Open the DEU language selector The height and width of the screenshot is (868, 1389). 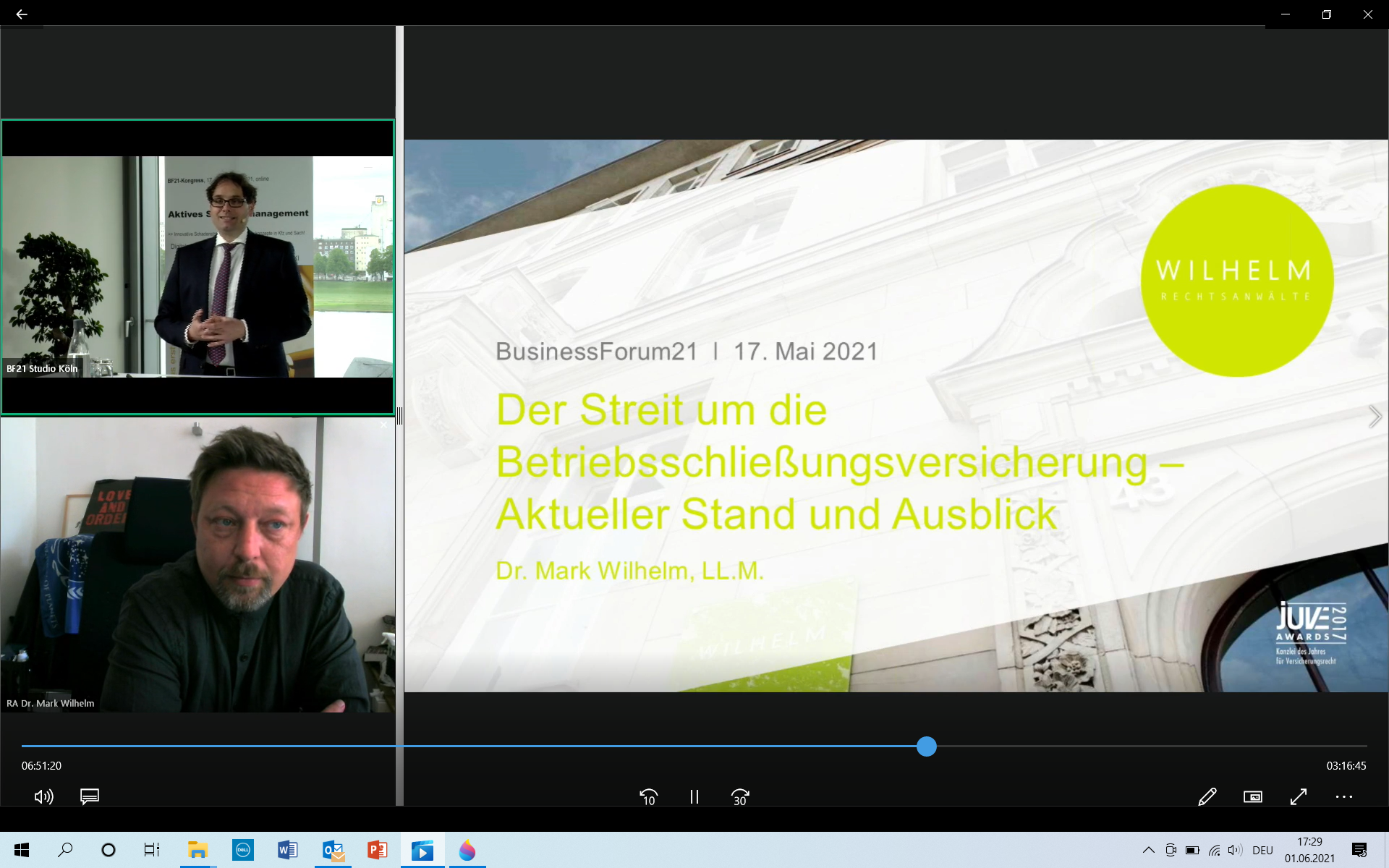(x=1262, y=850)
